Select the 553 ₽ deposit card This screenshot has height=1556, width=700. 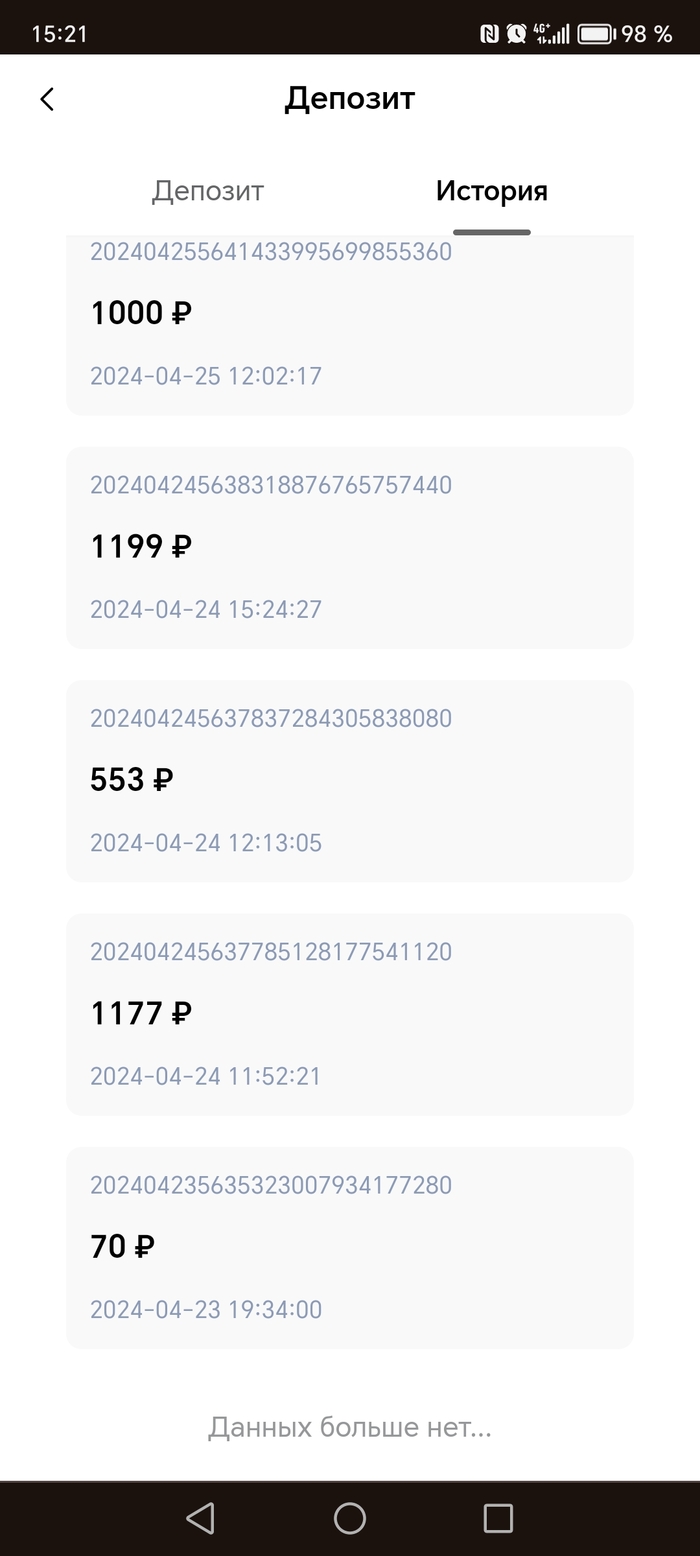349,780
